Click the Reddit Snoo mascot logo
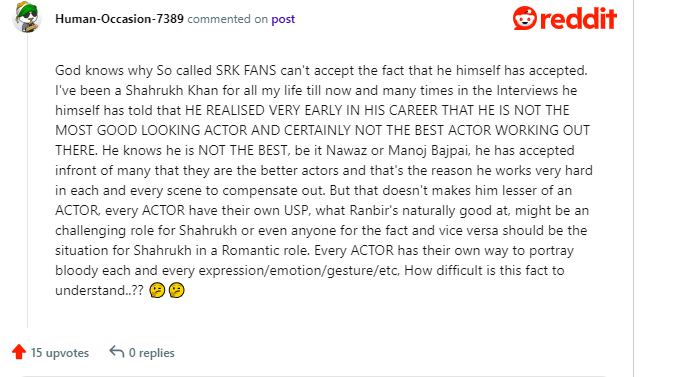The width and height of the screenshot is (678, 377). tap(524, 18)
